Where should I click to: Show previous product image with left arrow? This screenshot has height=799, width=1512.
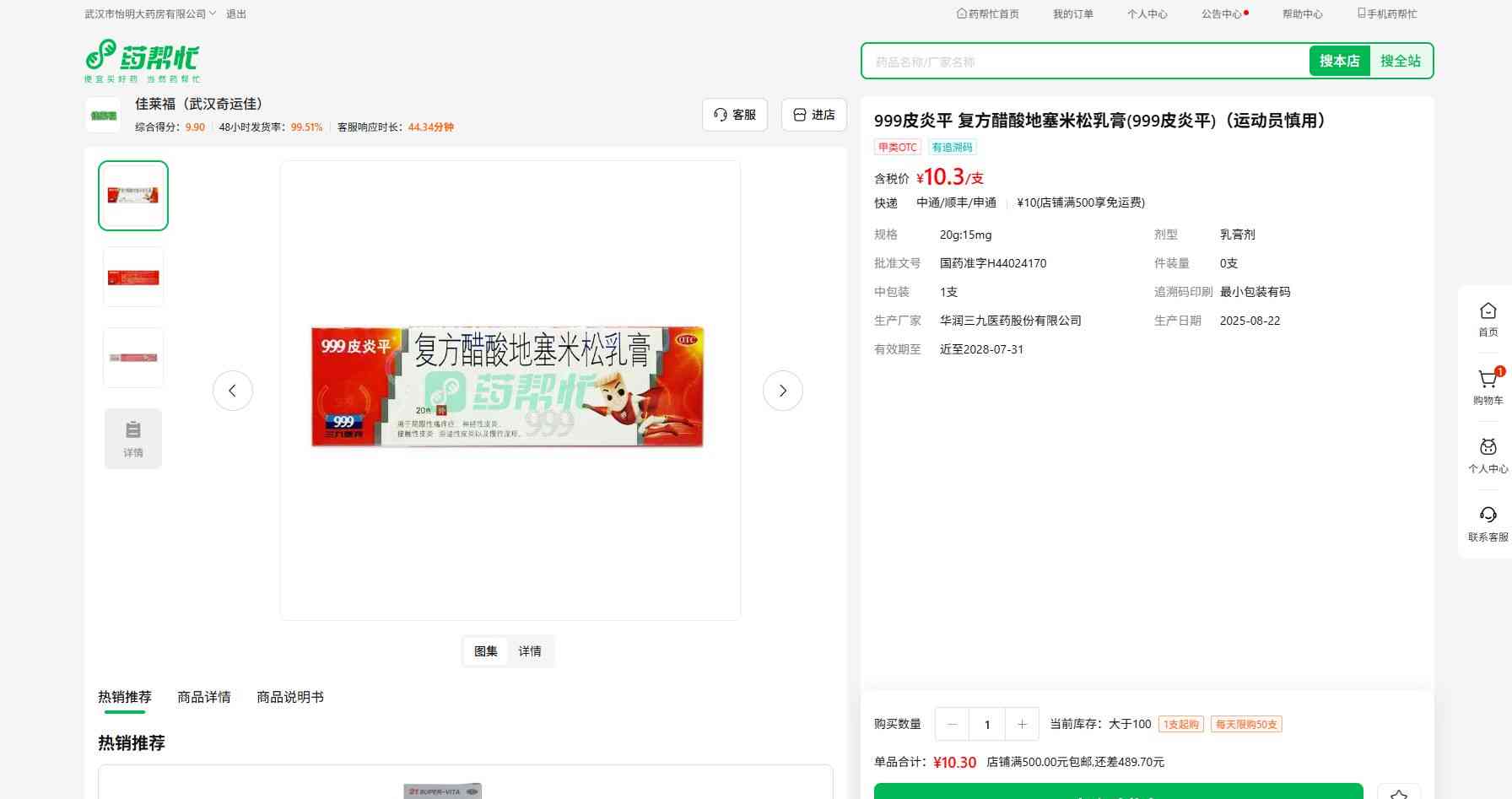pyautogui.click(x=232, y=391)
